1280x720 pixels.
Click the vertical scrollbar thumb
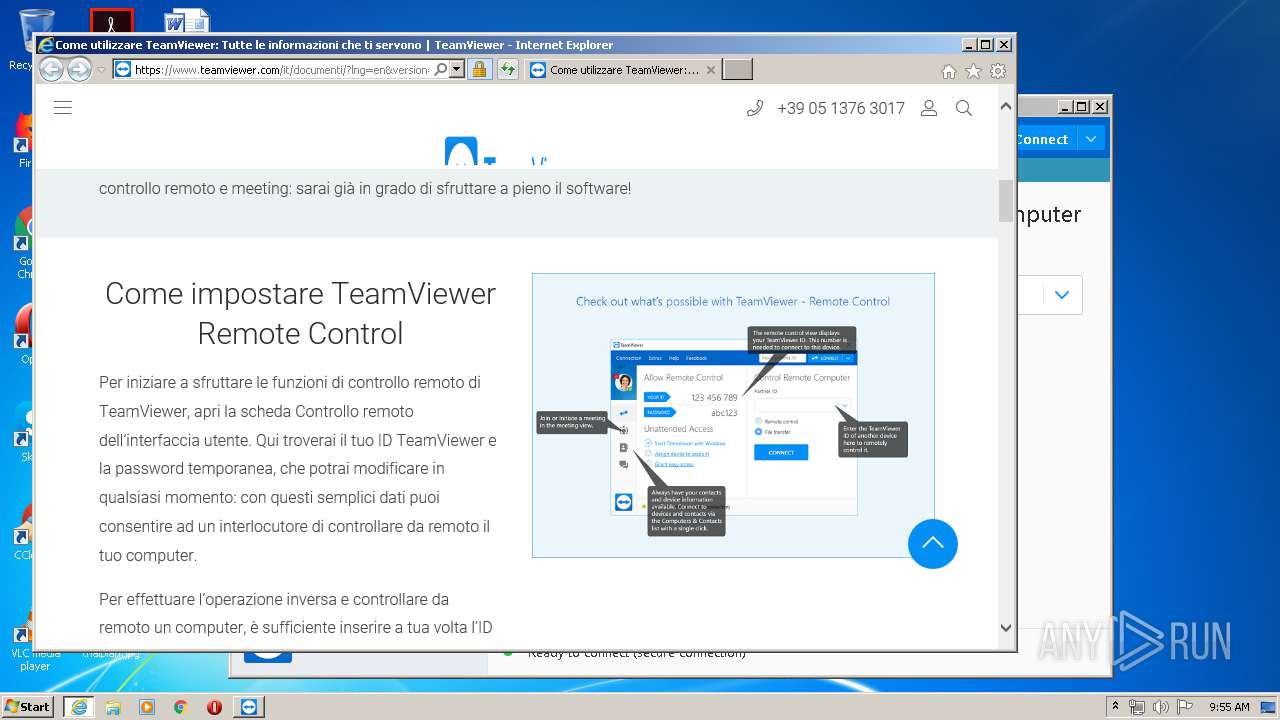1006,200
